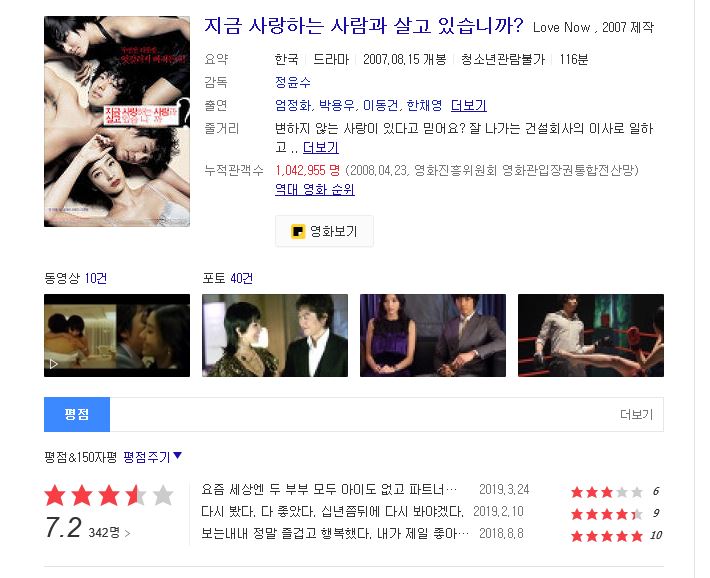The height and width of the screenshot is (578, 710).
Task: Open actor 엄정화 link
Action: [x=293, y=106]
